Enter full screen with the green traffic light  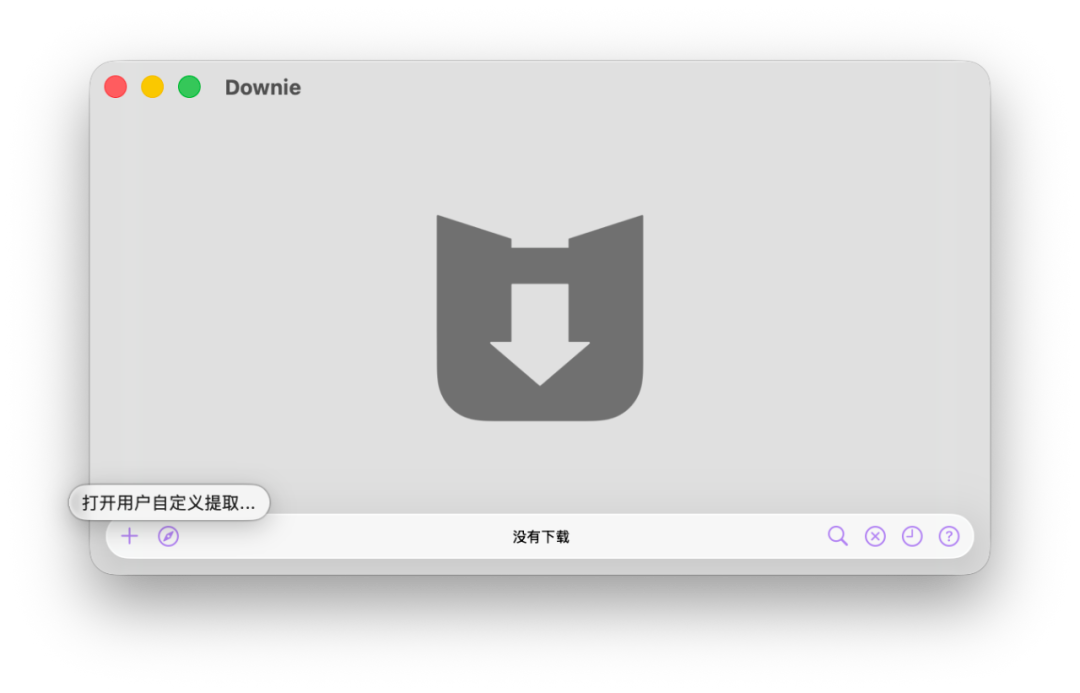point(188,87)
